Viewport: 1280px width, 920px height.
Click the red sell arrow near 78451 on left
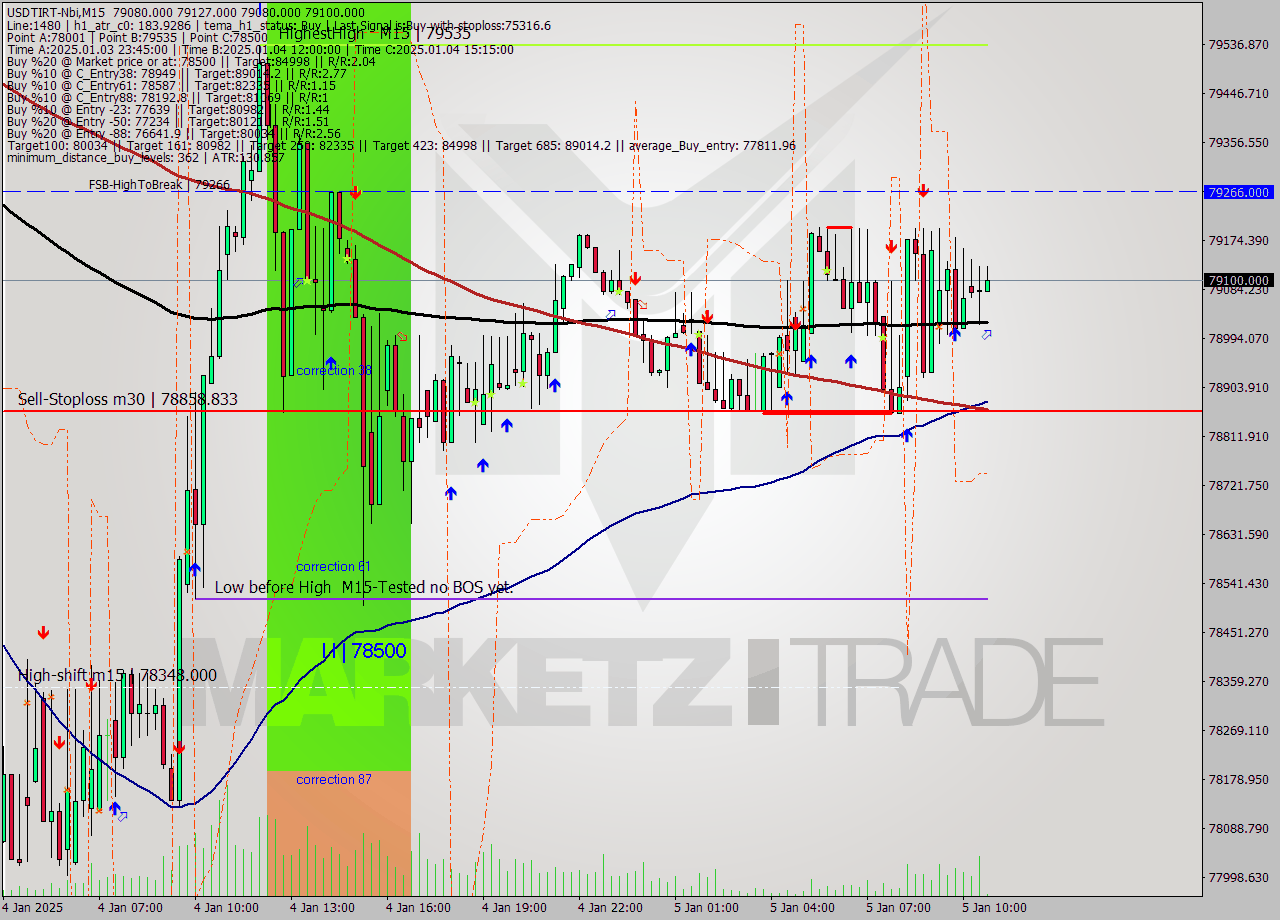(x=43, y=632)
